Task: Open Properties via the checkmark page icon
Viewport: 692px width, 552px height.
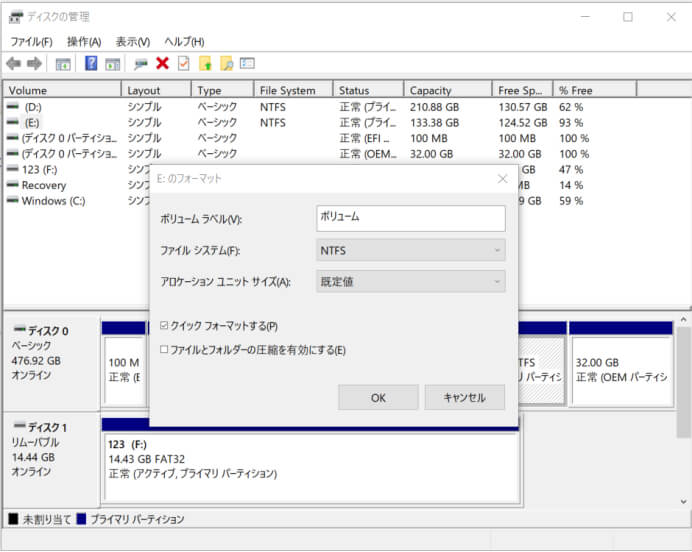Action: [x=184, y=64]
